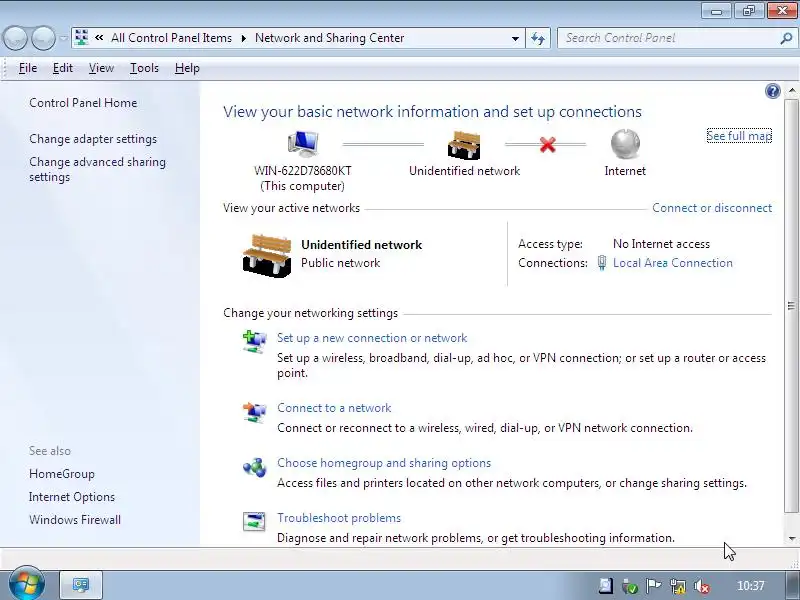This screenshot has width=800, height=600.
Task: Open HomeGroup under See also
Action: click(62, 474)
